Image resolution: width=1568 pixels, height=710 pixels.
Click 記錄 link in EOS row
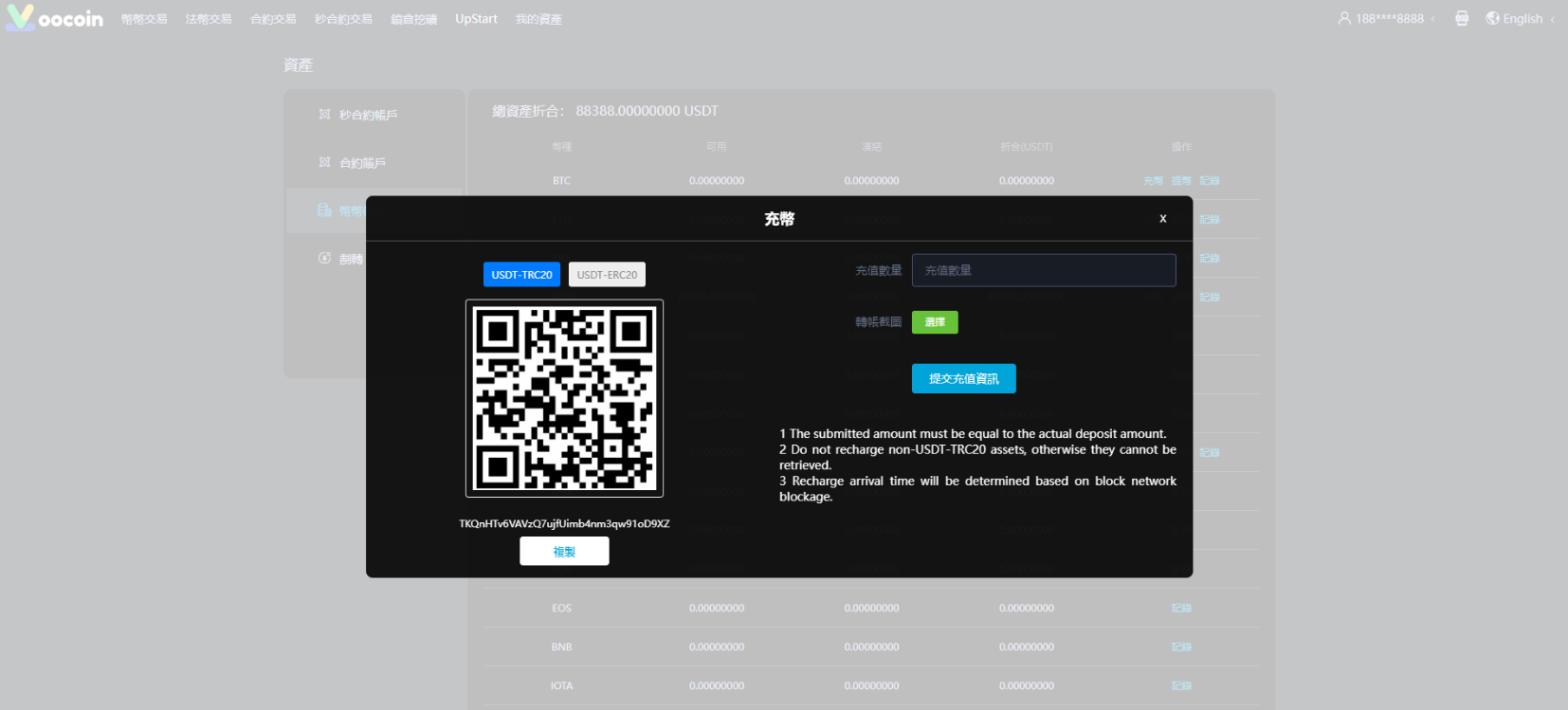click(1181, 609)
